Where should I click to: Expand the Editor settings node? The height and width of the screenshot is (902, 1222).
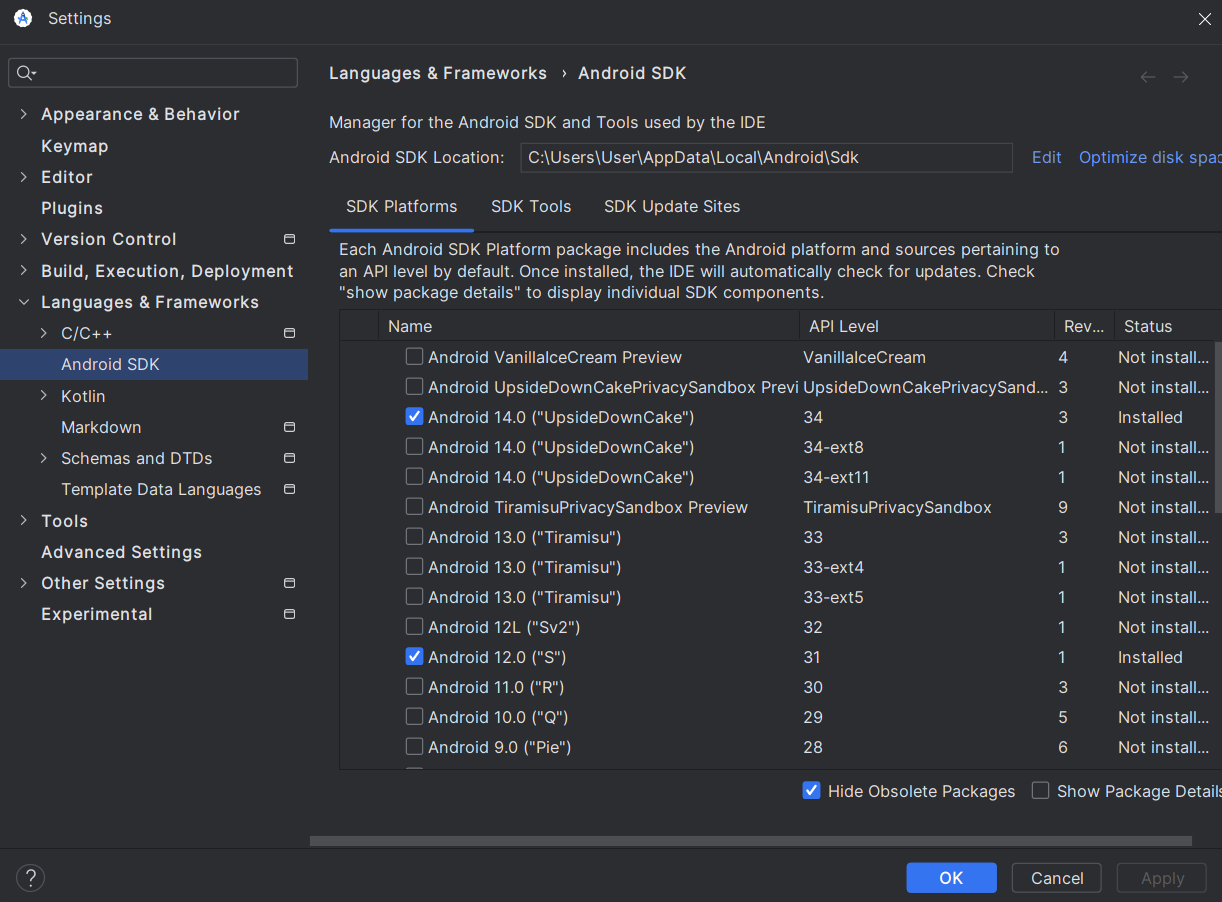[23, 177]
